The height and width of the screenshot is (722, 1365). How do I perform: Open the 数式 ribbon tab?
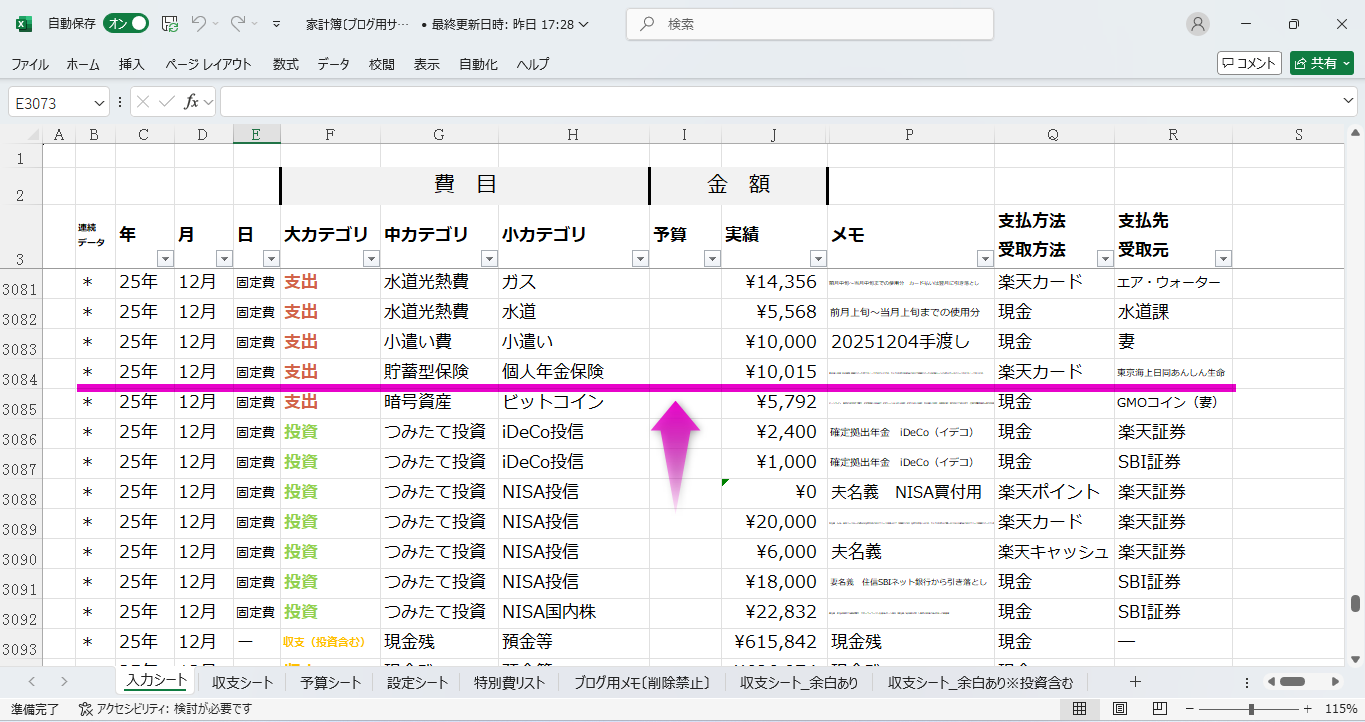[285, 64]
